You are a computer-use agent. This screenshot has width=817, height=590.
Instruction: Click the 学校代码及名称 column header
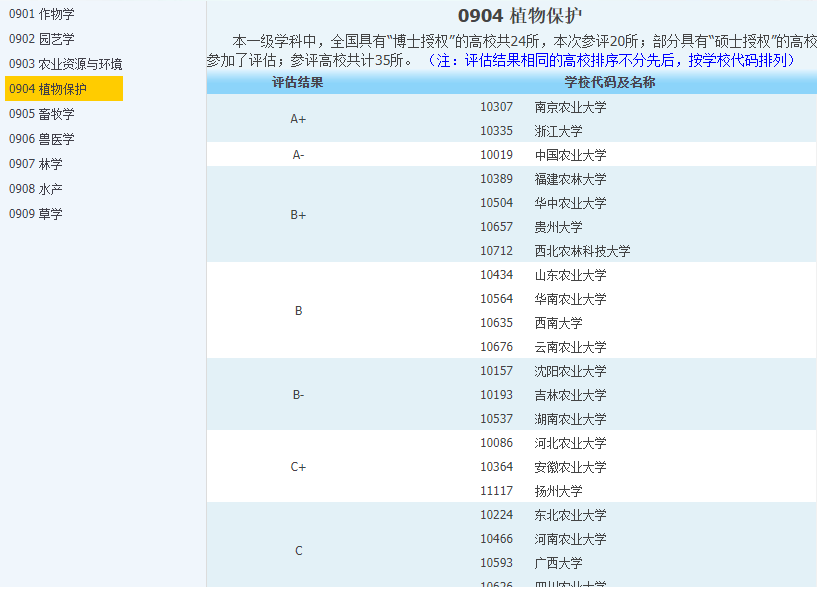coord(609,82)
